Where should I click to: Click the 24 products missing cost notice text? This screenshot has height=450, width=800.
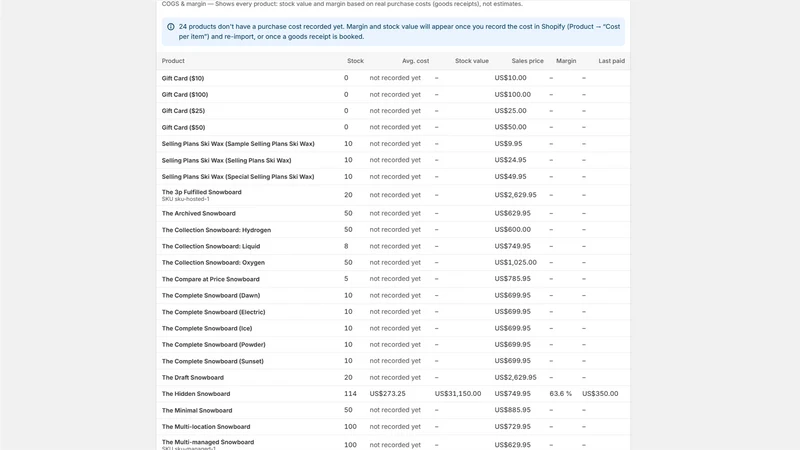pyautogui.click(x=399, y=32)
